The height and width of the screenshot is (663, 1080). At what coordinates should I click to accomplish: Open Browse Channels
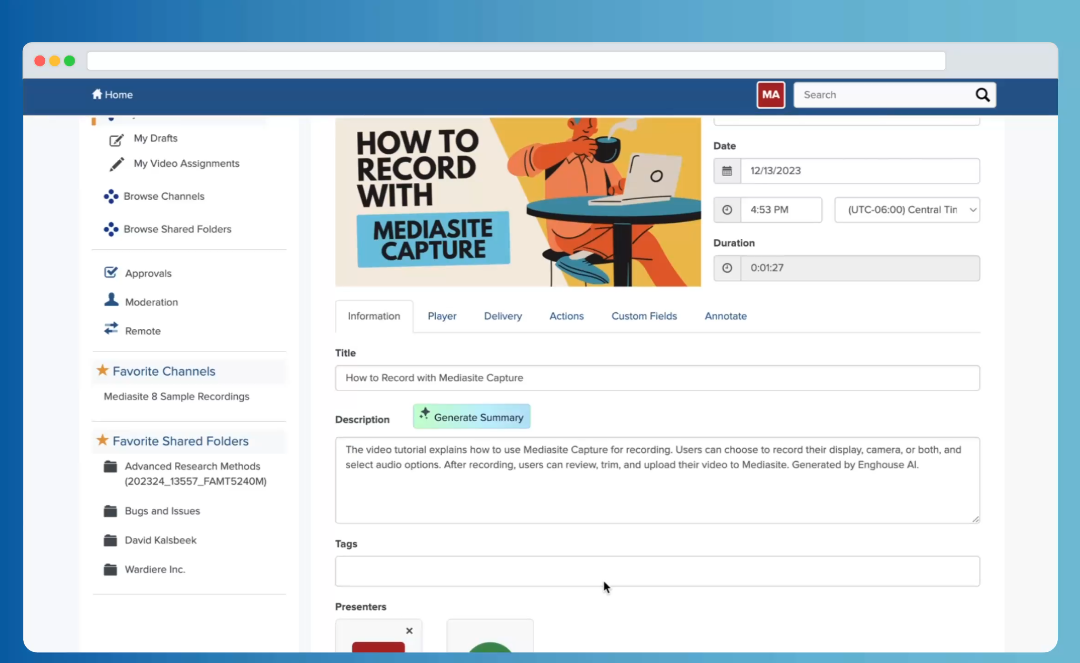pos(164,196)
